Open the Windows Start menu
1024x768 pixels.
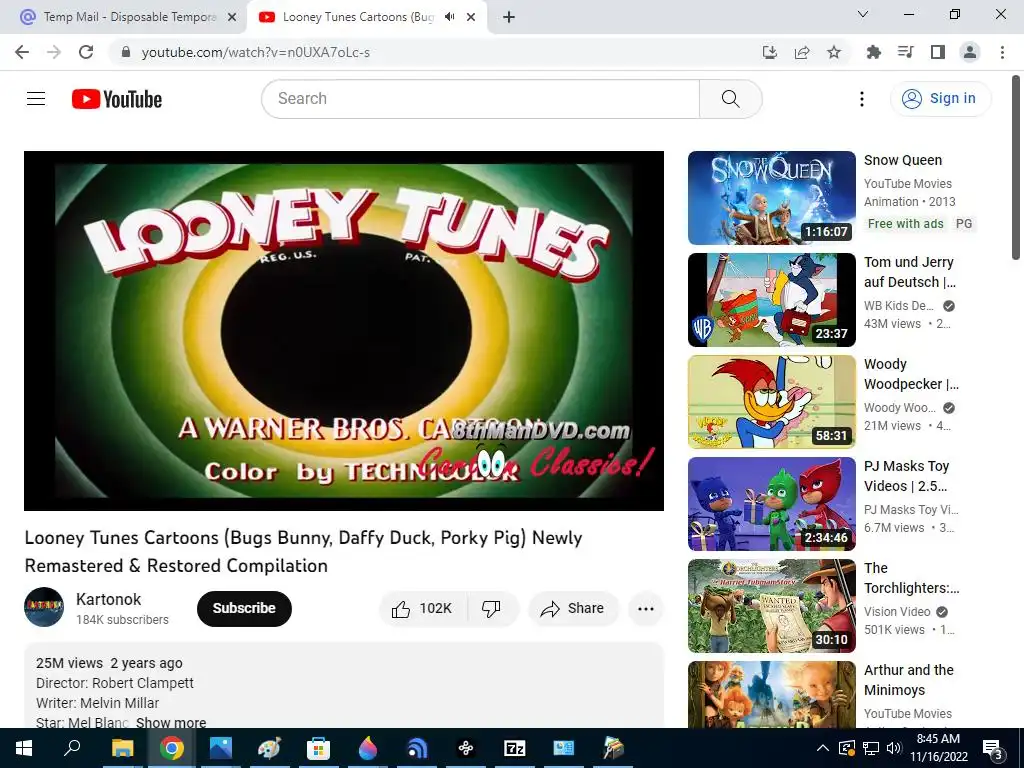pos(24,748)
